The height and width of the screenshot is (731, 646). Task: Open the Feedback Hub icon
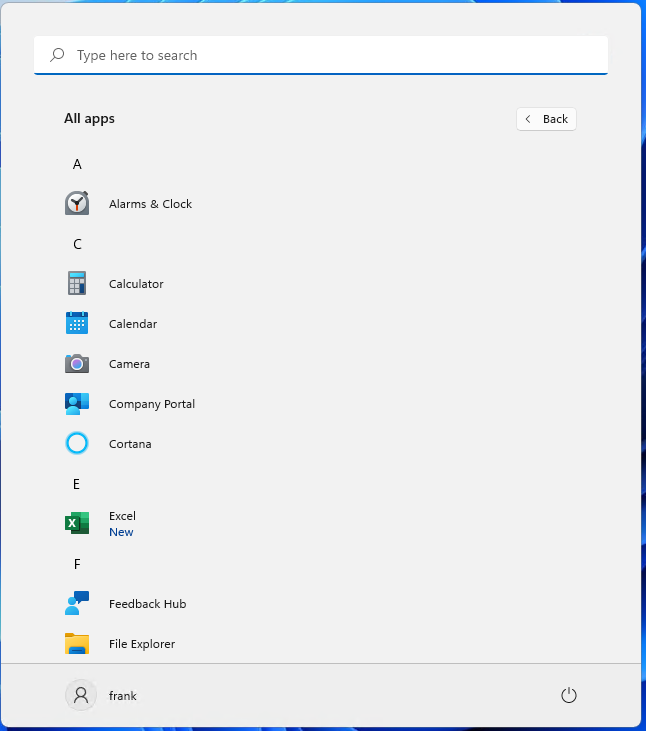tap(77, 603)
